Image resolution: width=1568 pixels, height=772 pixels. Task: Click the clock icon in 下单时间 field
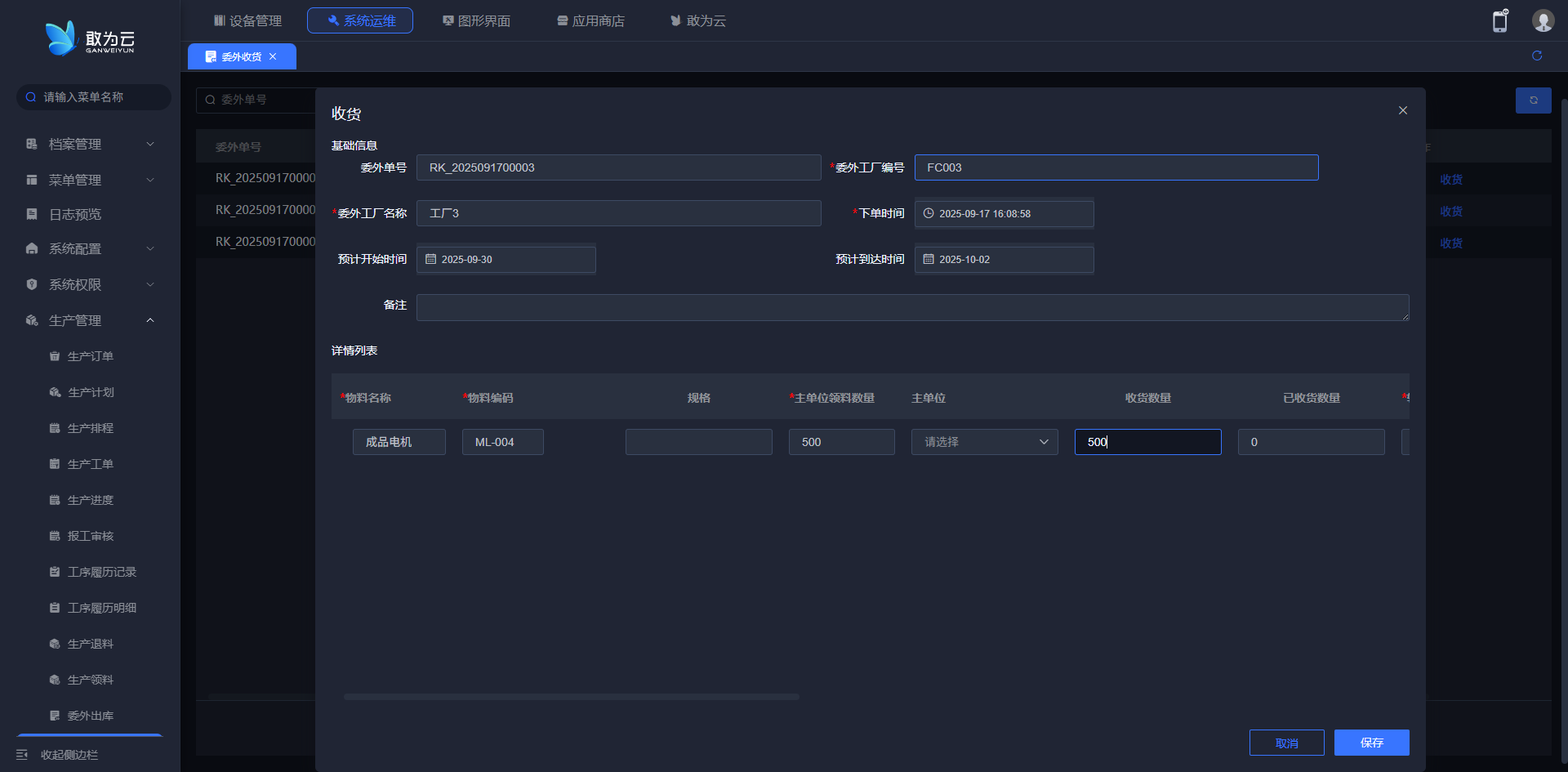pos(929,213)
